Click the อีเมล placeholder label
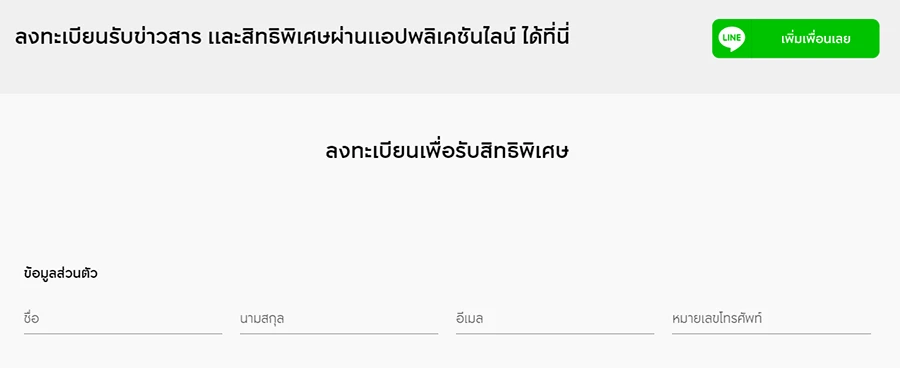This screenshot has width=900, height=368. coord(470,318)
